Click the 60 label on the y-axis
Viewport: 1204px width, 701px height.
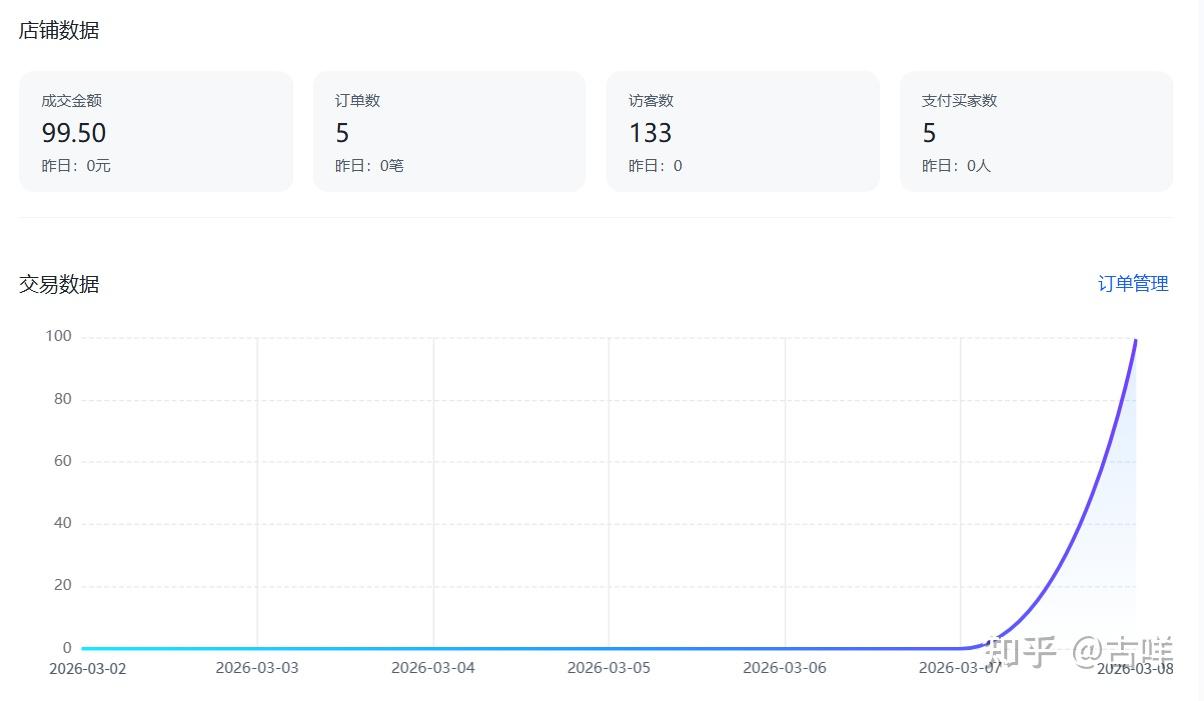(x=62, y=461)
